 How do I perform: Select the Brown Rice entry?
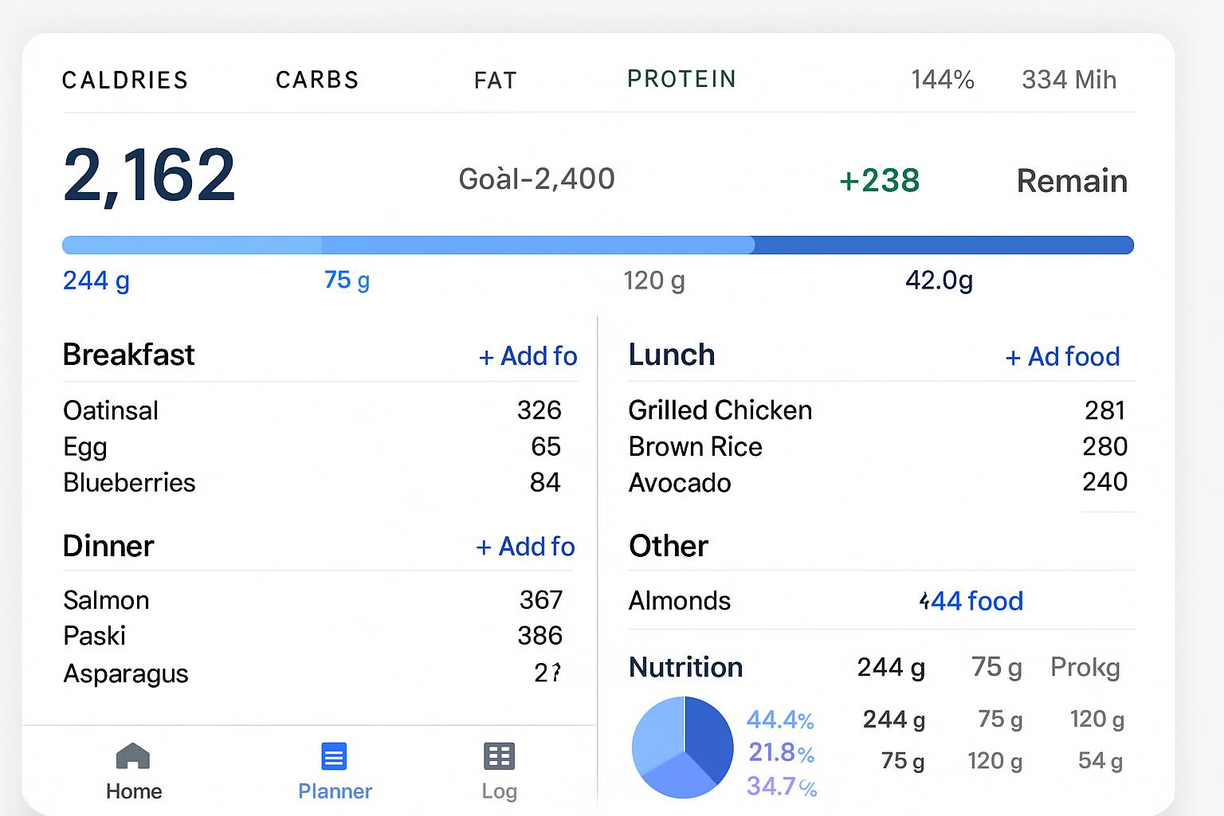click(695, 447)
